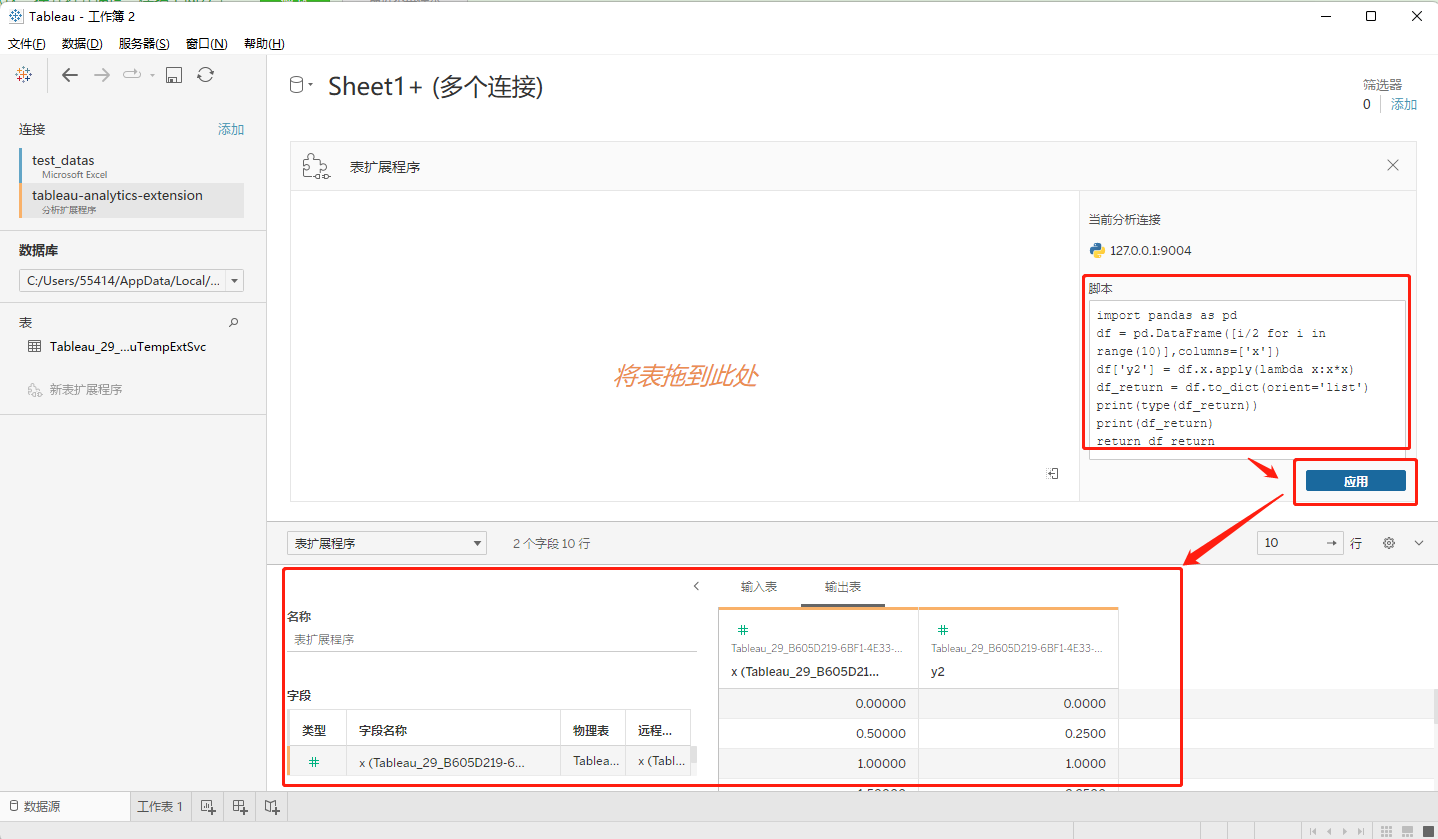Open the 服务器(S) menu
1438x839 pixels.
(144, 44)
